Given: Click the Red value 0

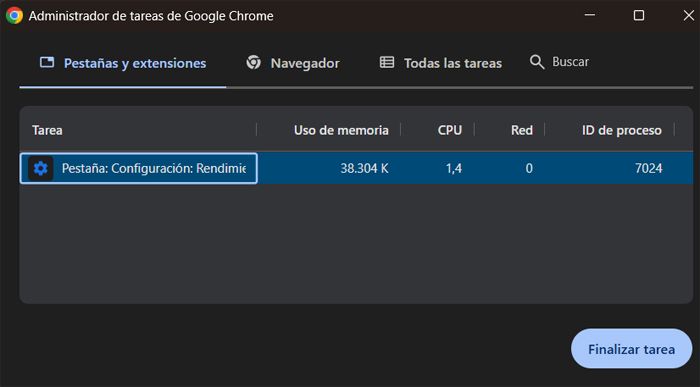Looking at the screenshot, I should (529, 168).
